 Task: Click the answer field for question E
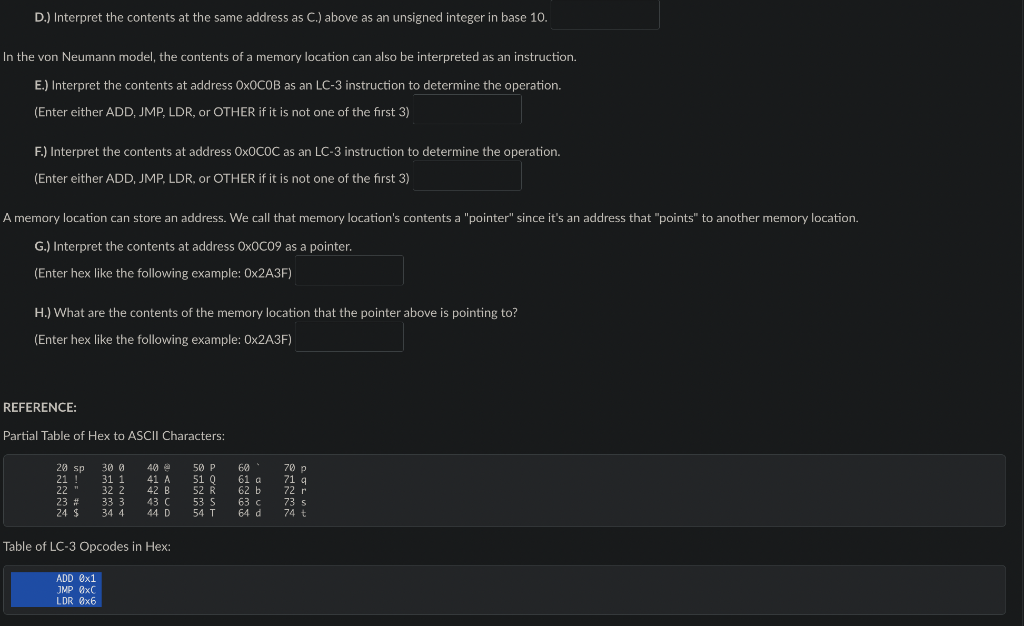pyautogui.click(x=466, y=110)
